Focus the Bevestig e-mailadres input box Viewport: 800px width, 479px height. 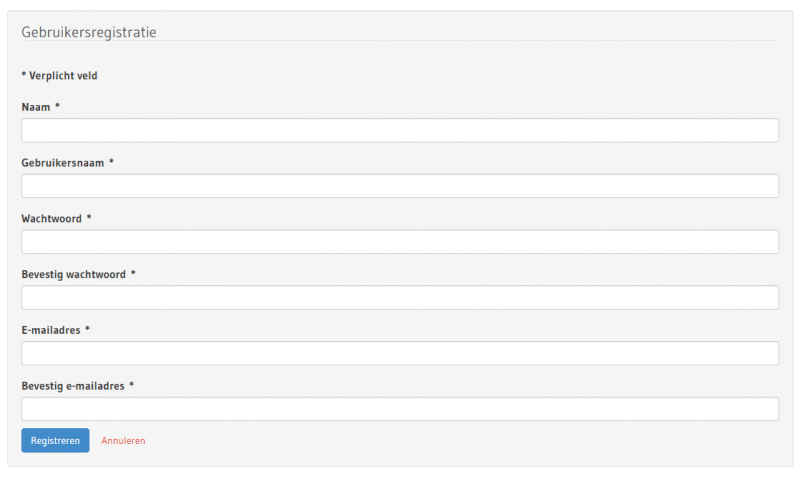tap(400, 409)
